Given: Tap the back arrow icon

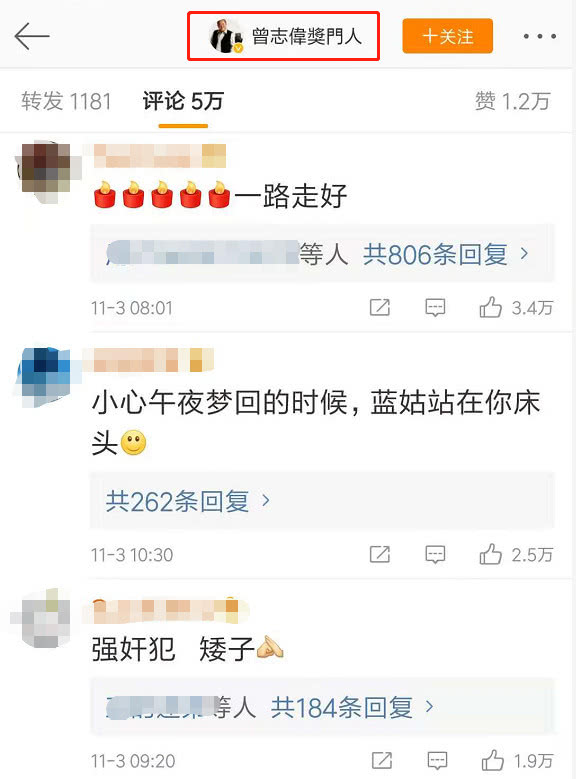Looking at the screenshot, I should [32, 36].
